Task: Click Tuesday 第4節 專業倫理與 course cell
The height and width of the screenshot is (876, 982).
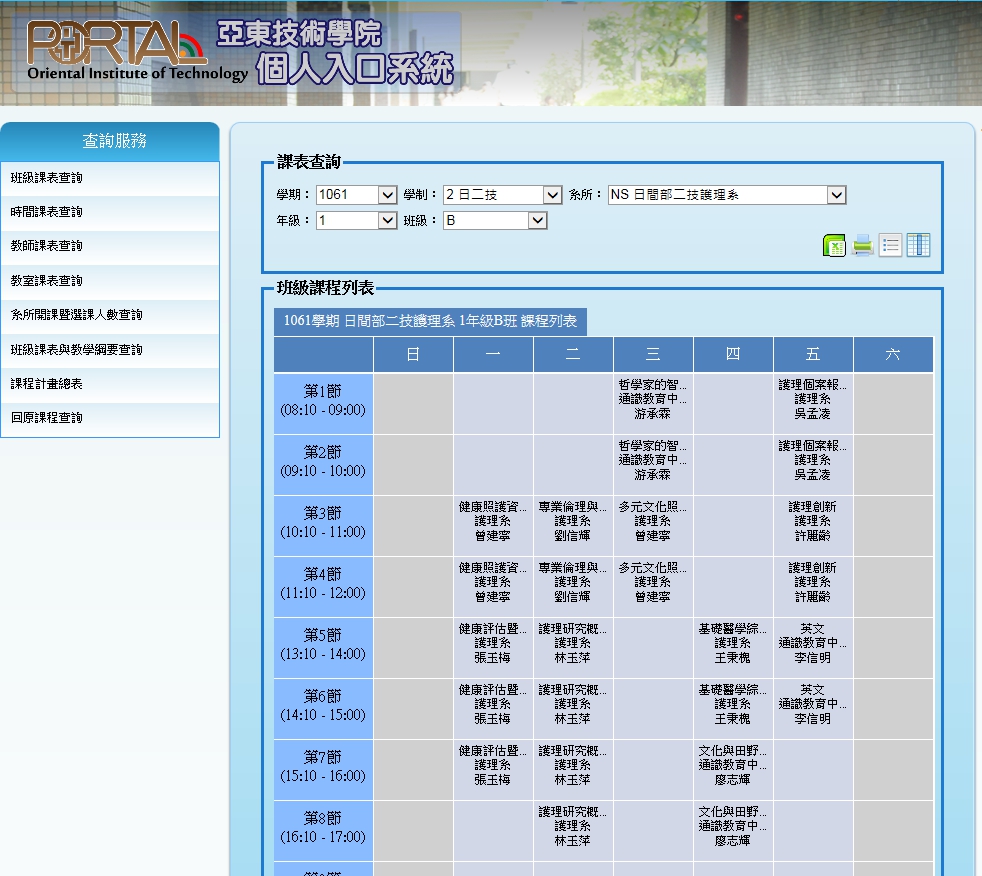Action: [x=573, y=587]
